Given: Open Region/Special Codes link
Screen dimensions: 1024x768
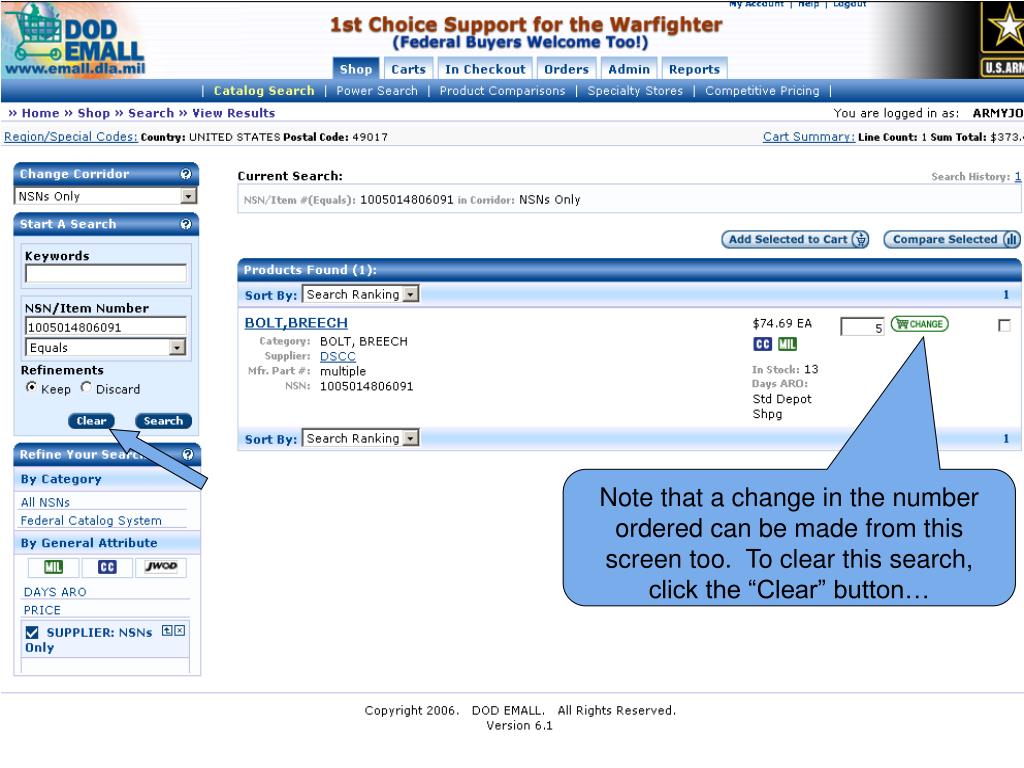Looking at the screenshot, I should 71,136.
